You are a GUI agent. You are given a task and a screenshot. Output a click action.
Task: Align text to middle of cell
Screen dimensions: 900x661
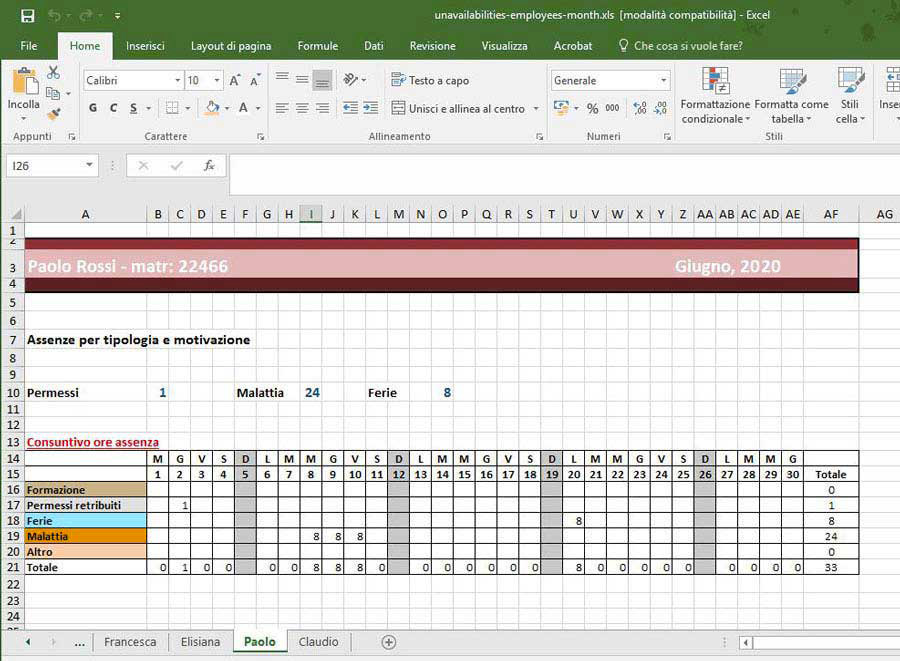tap(302, 79)
